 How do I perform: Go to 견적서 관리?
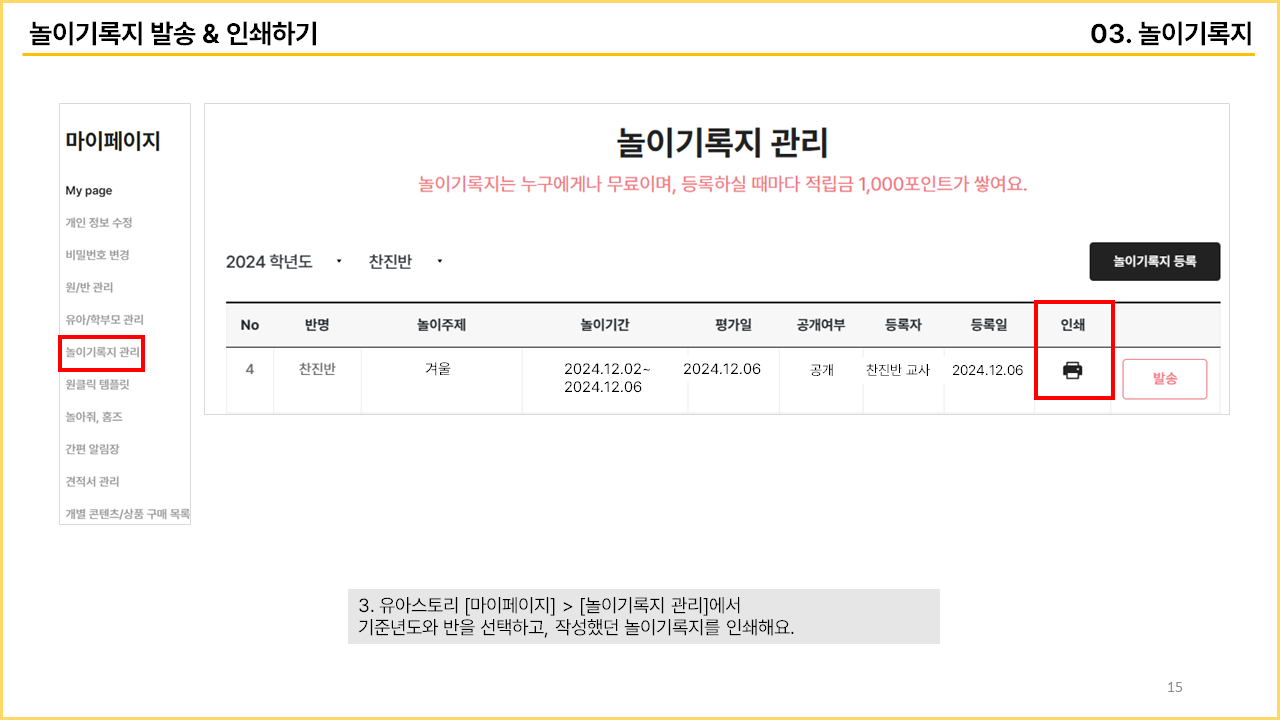pyautogui.click(x=92, y=481)
